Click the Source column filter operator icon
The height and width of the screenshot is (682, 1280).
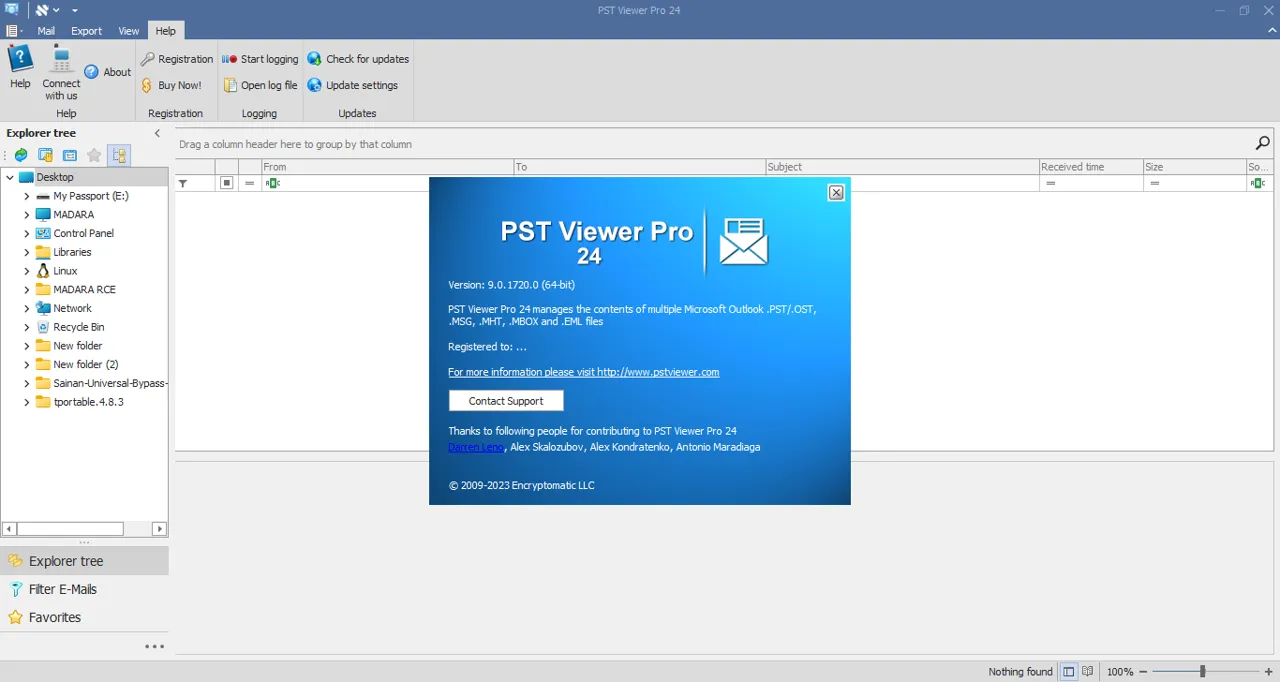1257,183
